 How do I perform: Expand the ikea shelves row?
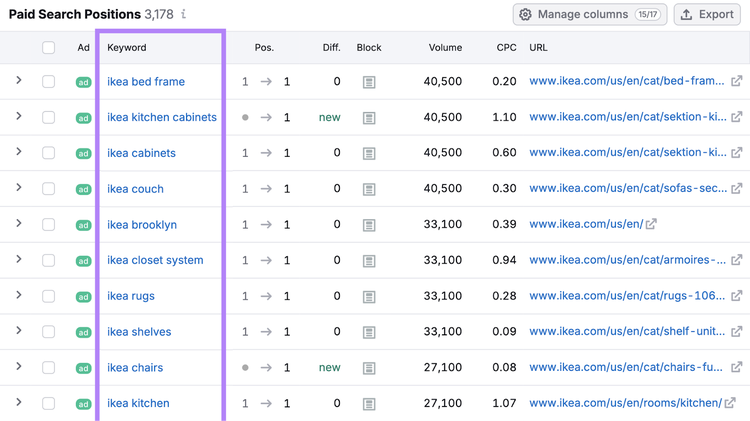tap(19, 330)
